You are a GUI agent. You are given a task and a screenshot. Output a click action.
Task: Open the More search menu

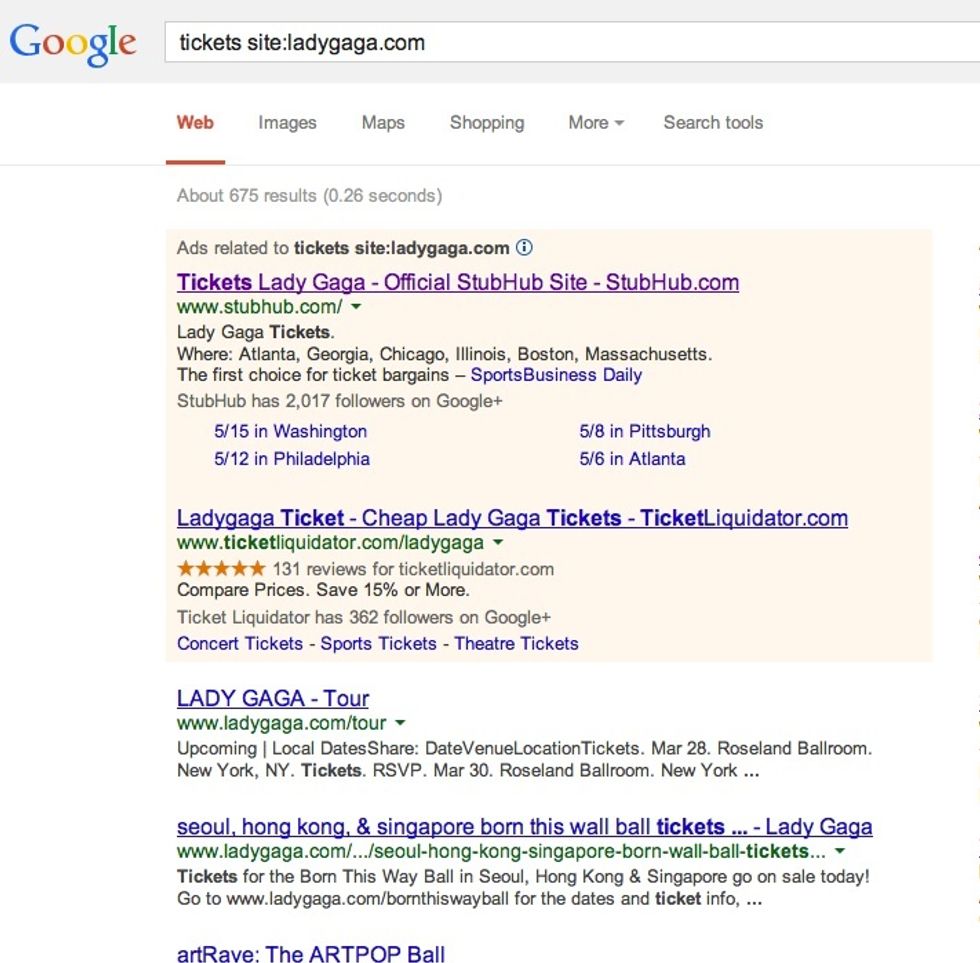595,123
